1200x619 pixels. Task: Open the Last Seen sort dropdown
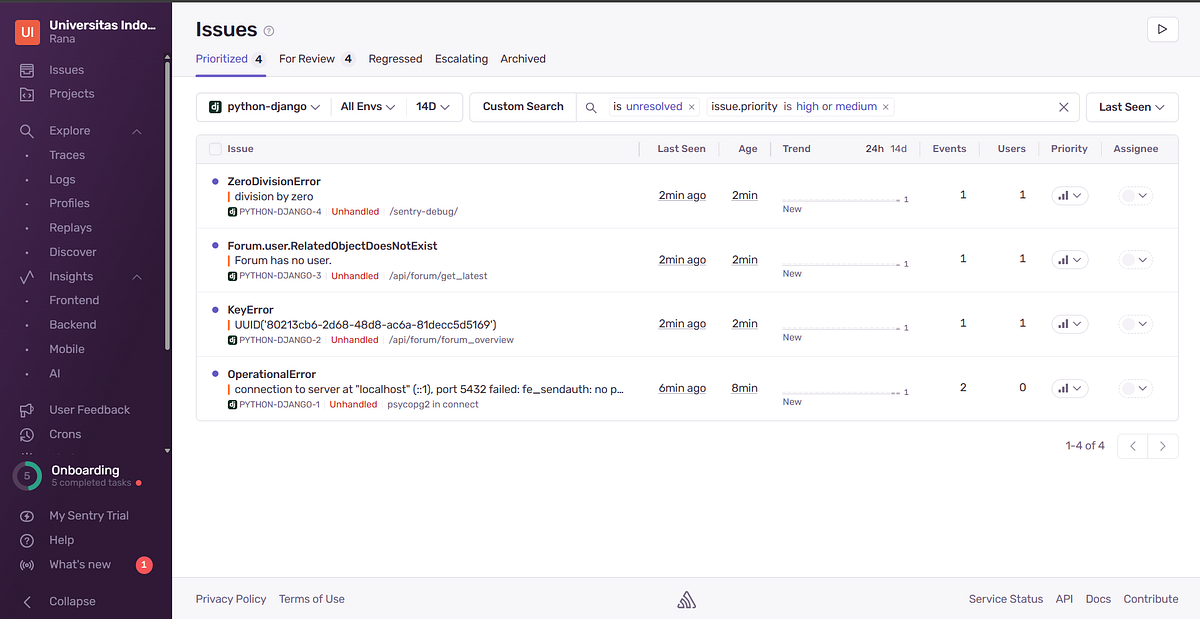[1131, 106]
